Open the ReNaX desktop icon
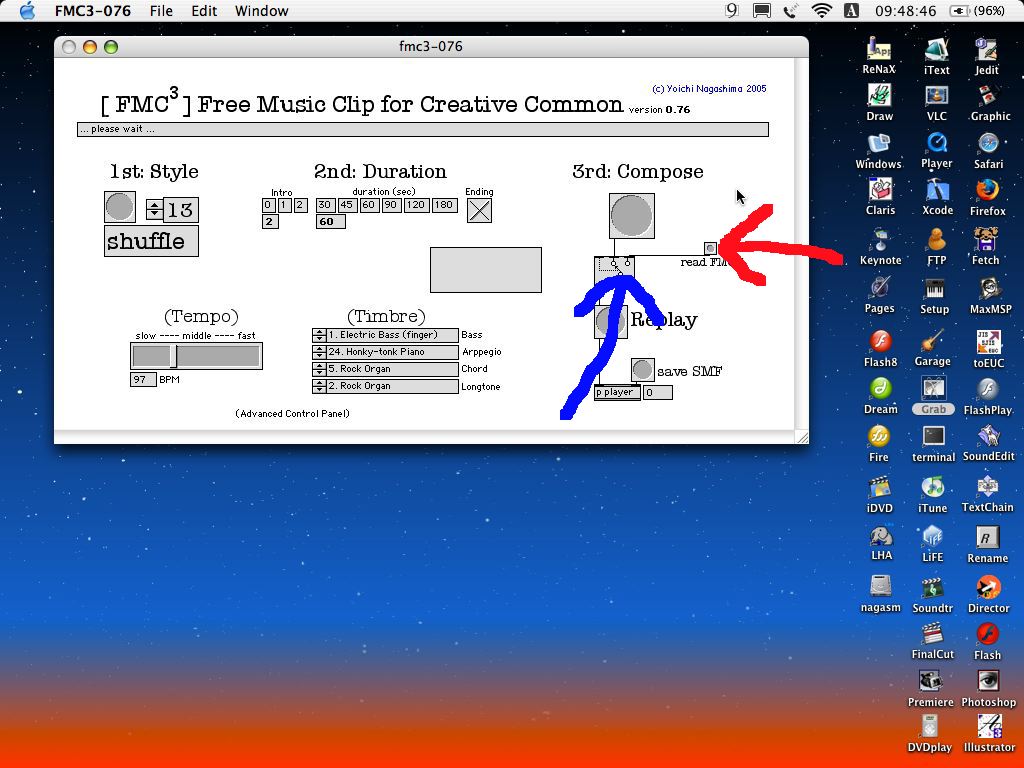 879,56
